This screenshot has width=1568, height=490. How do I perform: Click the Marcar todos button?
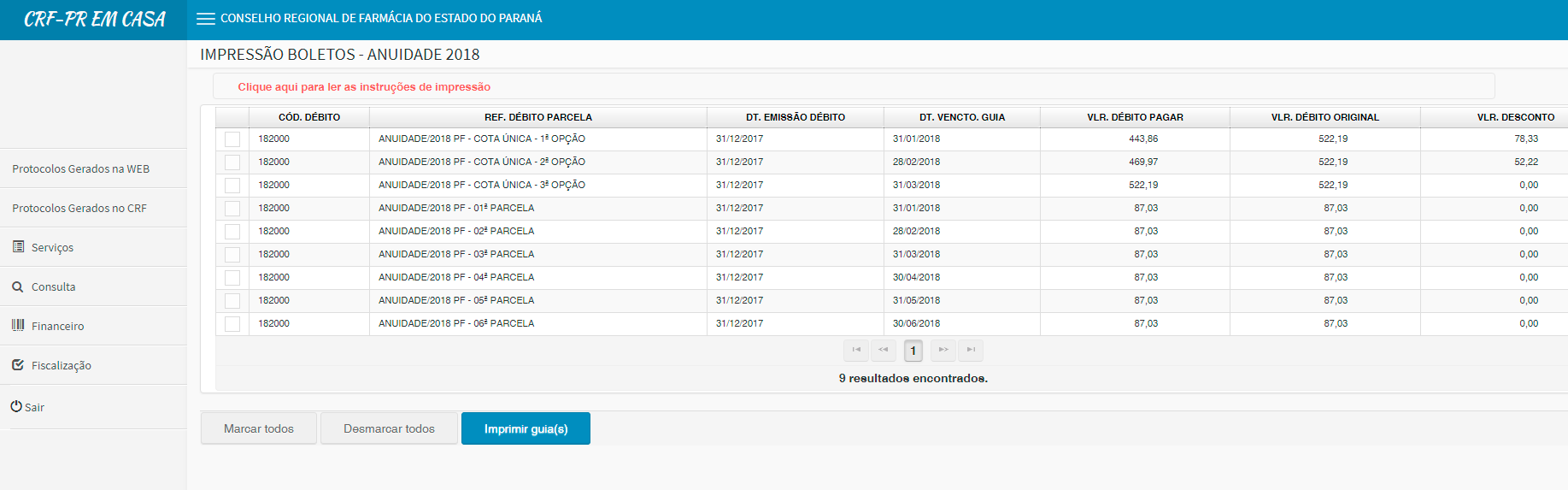[259, 428]
